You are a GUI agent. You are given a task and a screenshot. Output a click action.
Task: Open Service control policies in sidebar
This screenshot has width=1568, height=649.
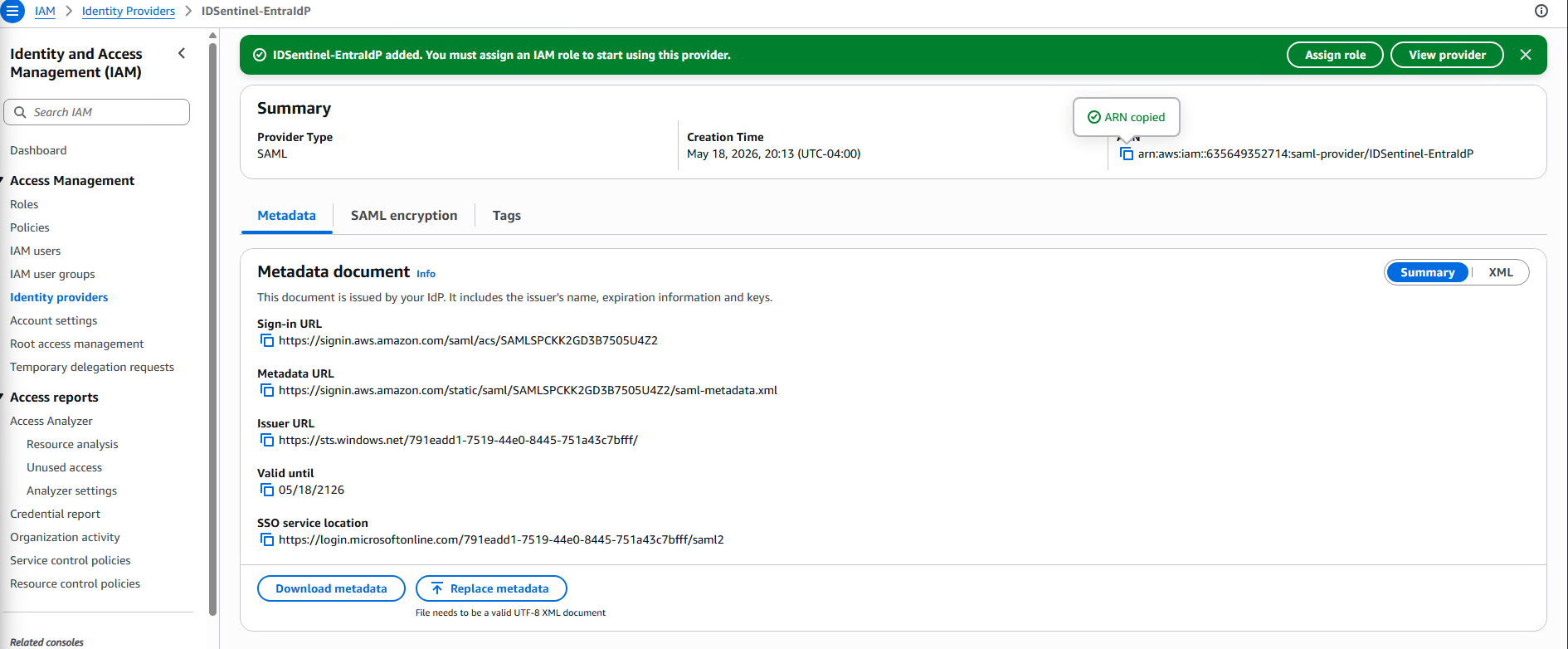pyautogui.click(x=71, y=560)
